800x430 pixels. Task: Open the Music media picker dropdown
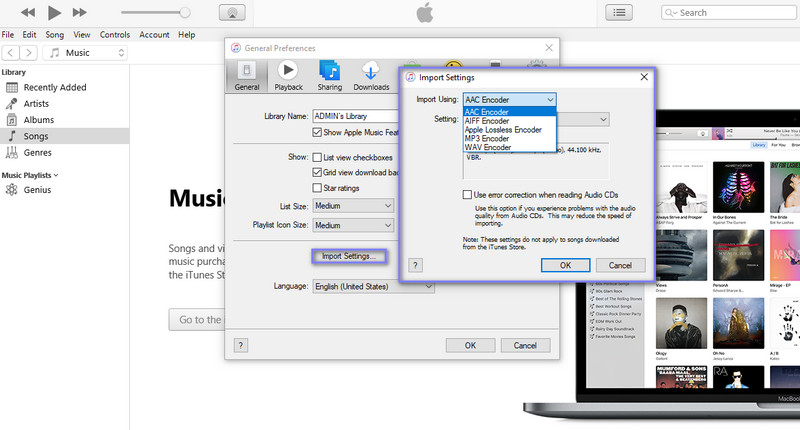pyautogui.click(x=85, y=53)
